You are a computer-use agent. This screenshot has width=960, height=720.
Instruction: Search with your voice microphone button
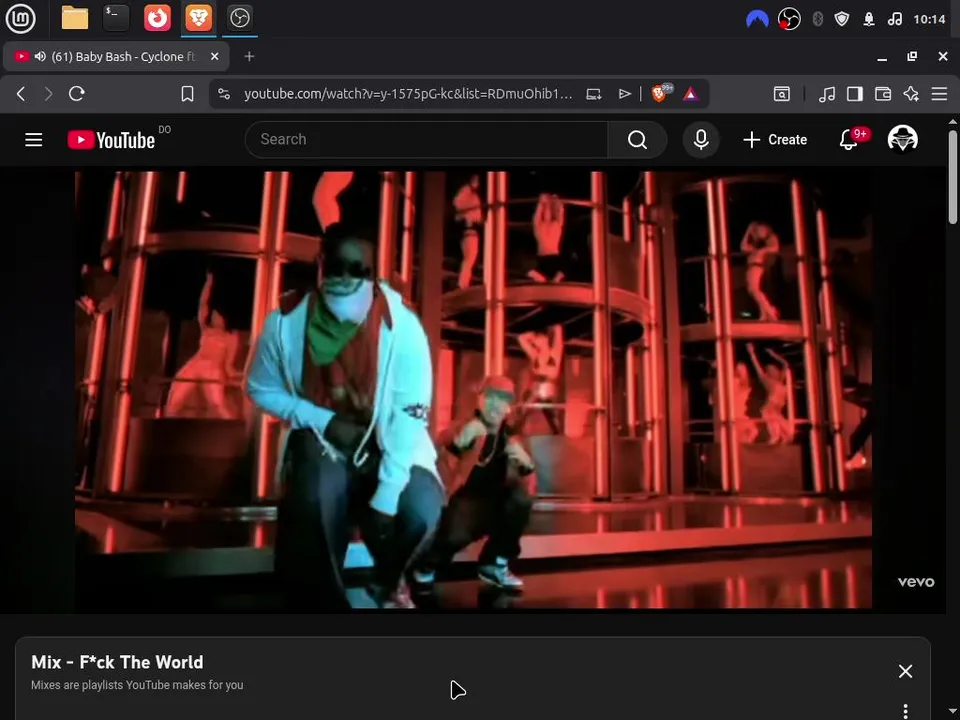coord(701,140)
